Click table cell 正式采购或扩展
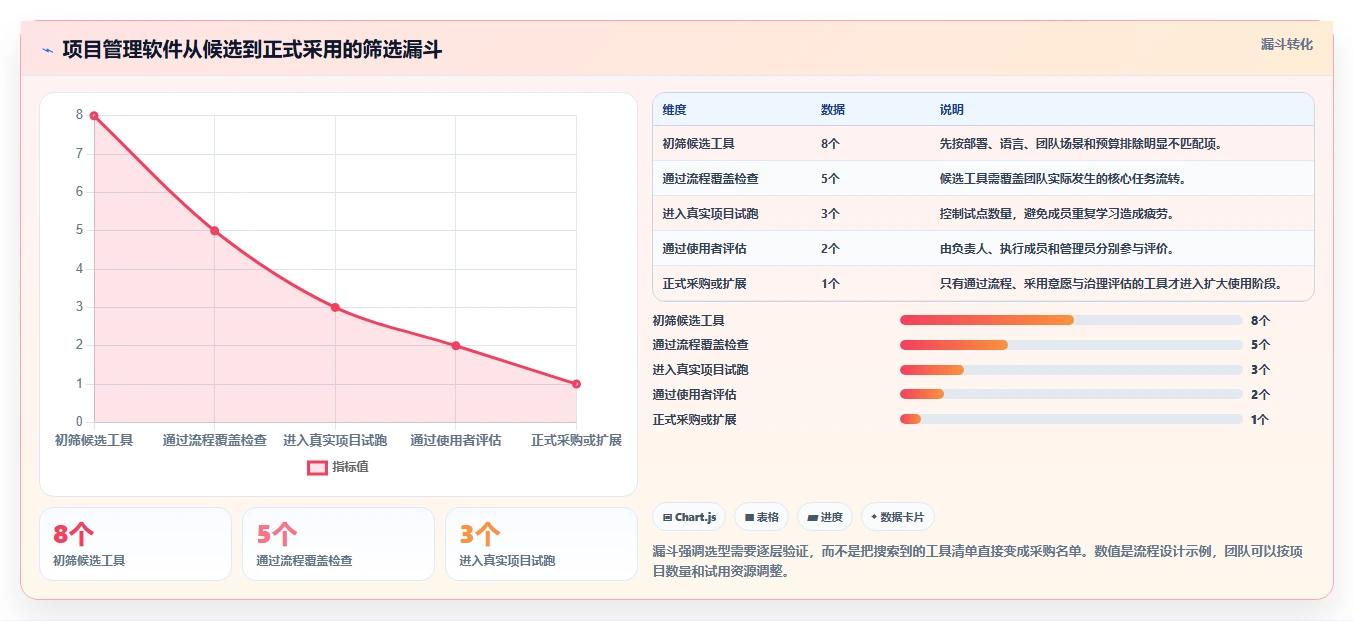The width and height of the screenshot is (1354, 621). (x=704, y=284)
